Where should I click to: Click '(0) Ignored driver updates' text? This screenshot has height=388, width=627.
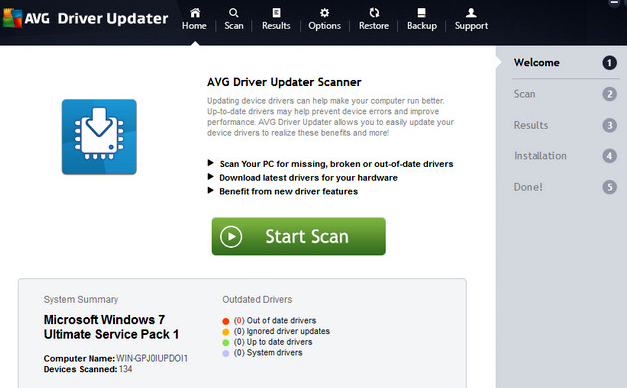tap(282, 331)
